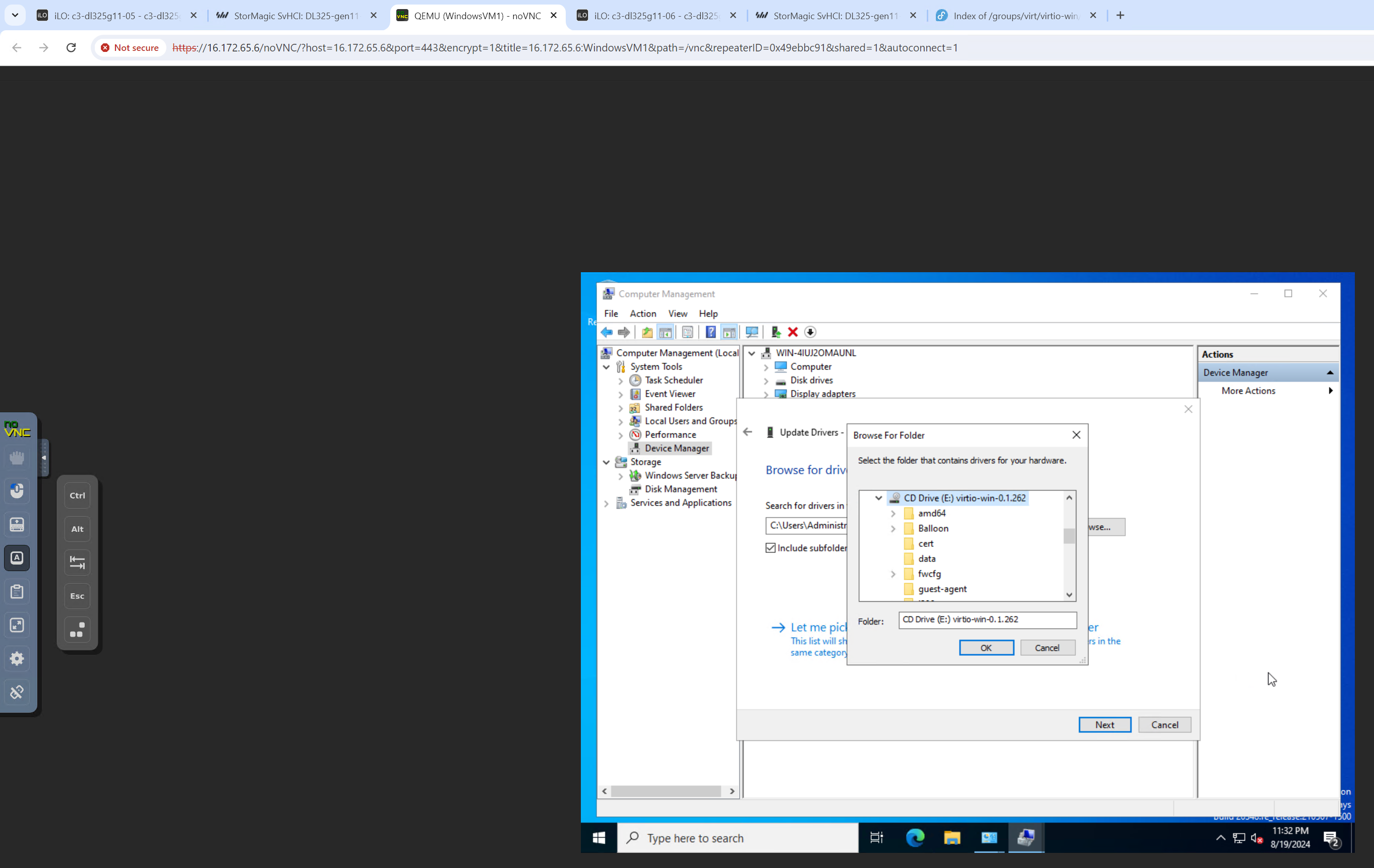The width and height of the screenshot is (1374, 868).
Task: Click Scan for hardware changes toolbar icon
Action: tap(752, 332)
